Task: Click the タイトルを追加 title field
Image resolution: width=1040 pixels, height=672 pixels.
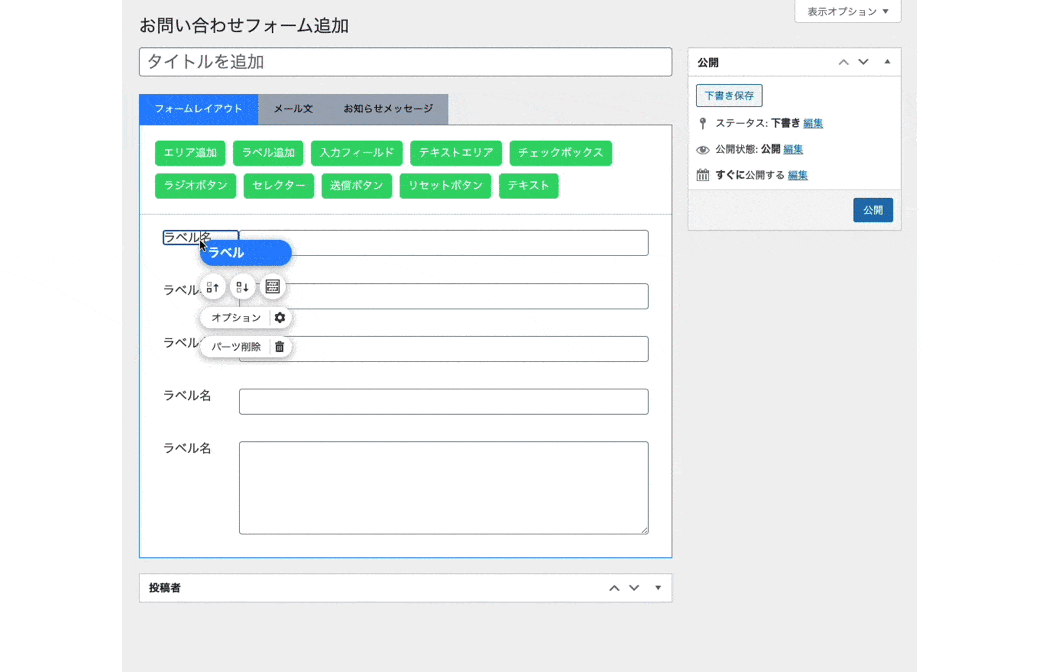Action: pos(405,62)
